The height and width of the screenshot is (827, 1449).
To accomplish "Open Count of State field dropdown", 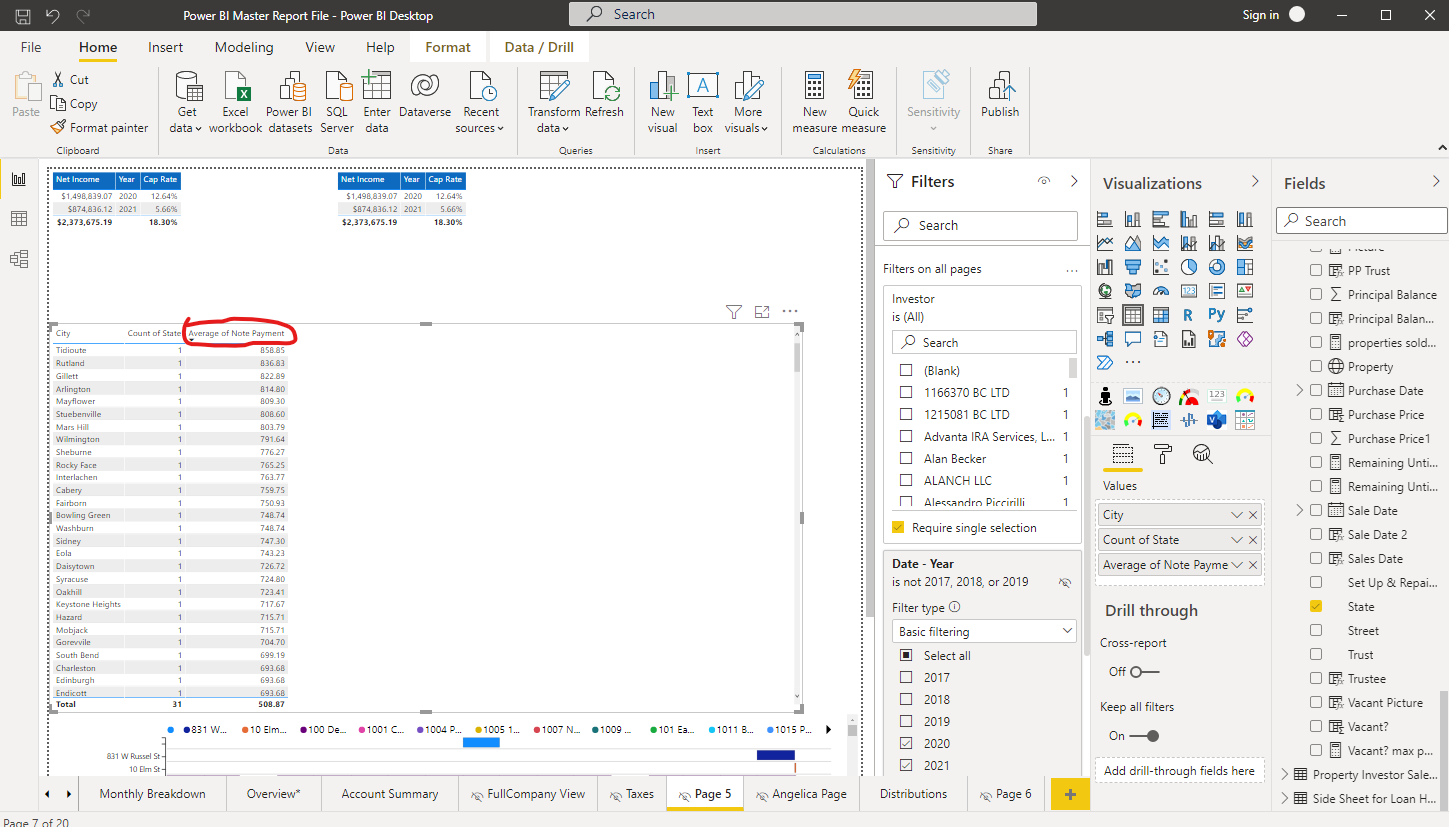I will (1238, 540).
